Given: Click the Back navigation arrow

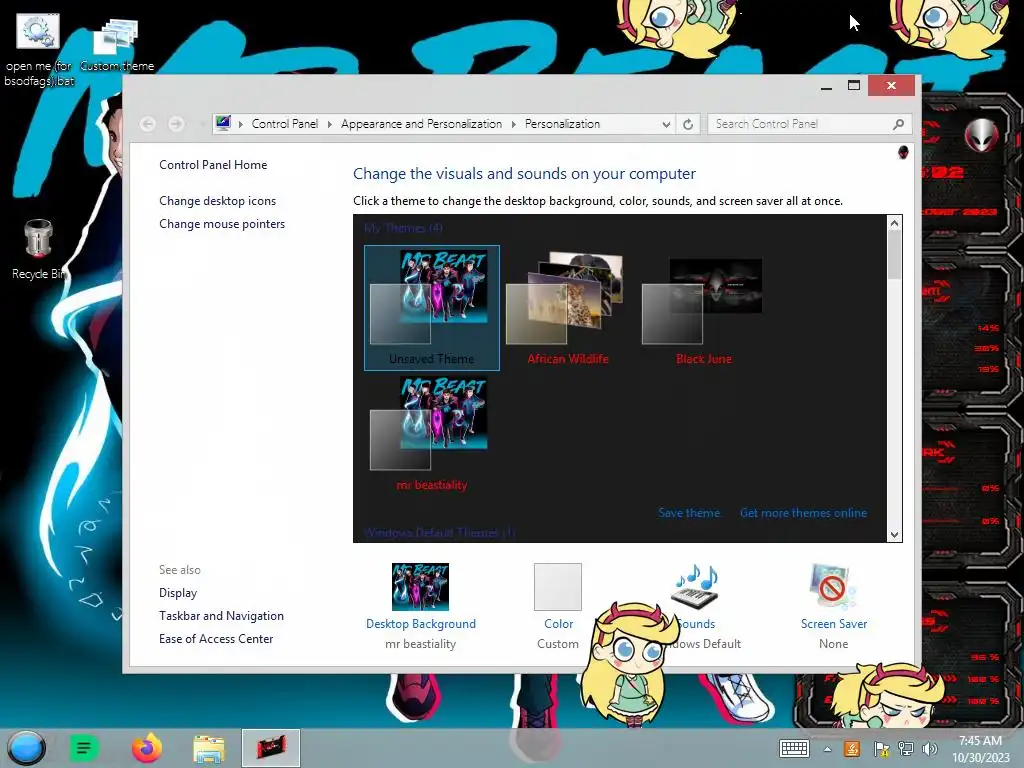Looking at the screenshot, I should pos(148,124).
